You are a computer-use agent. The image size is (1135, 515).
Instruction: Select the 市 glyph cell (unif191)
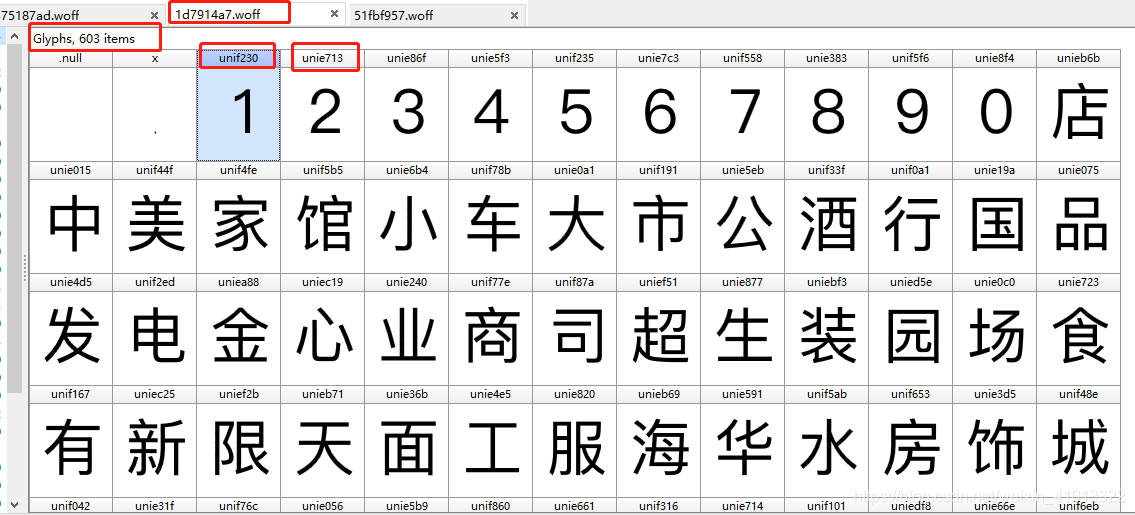(x=658, y=217)
